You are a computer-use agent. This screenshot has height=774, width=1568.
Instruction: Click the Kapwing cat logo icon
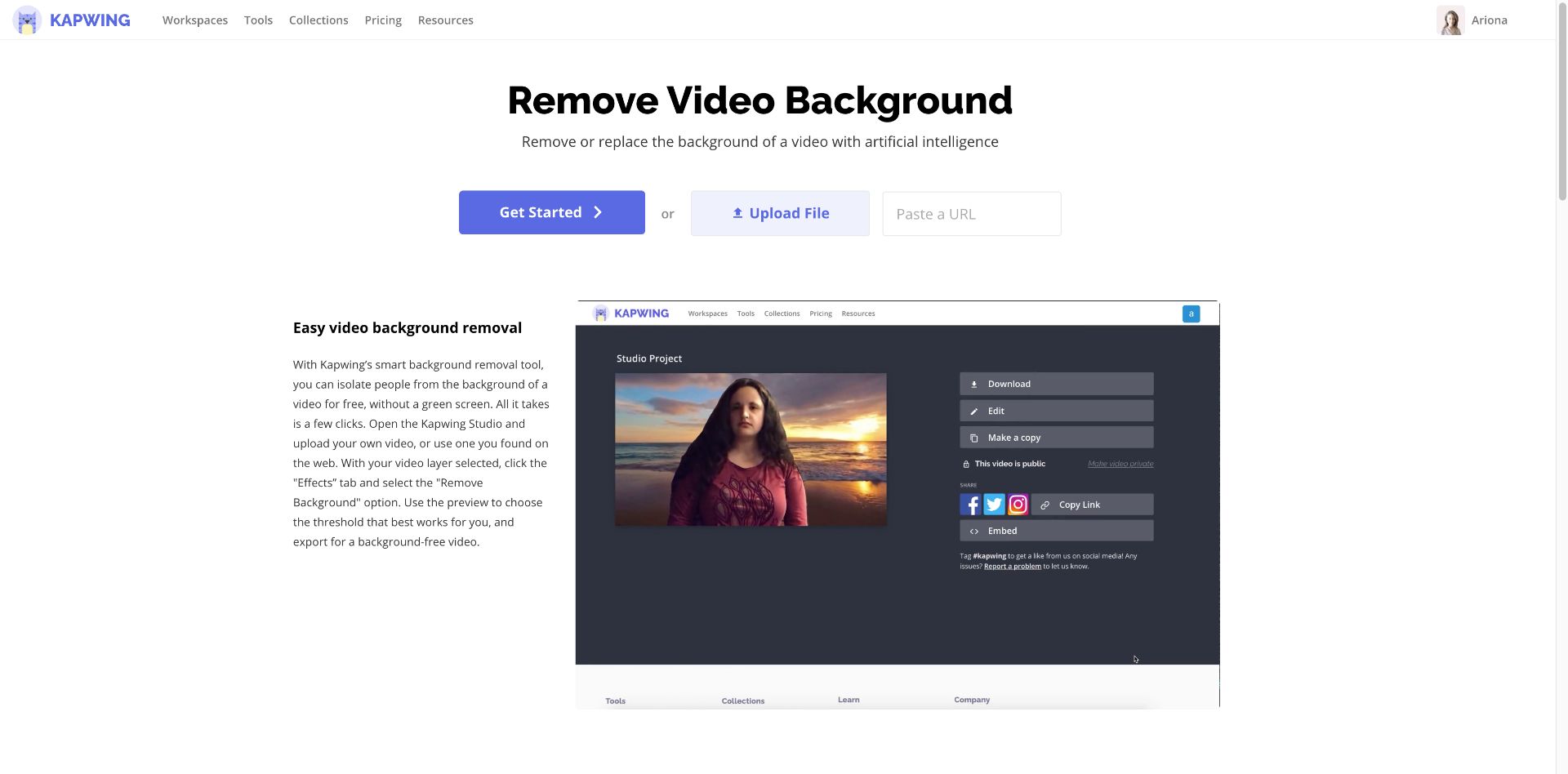[x=27, y=20]
